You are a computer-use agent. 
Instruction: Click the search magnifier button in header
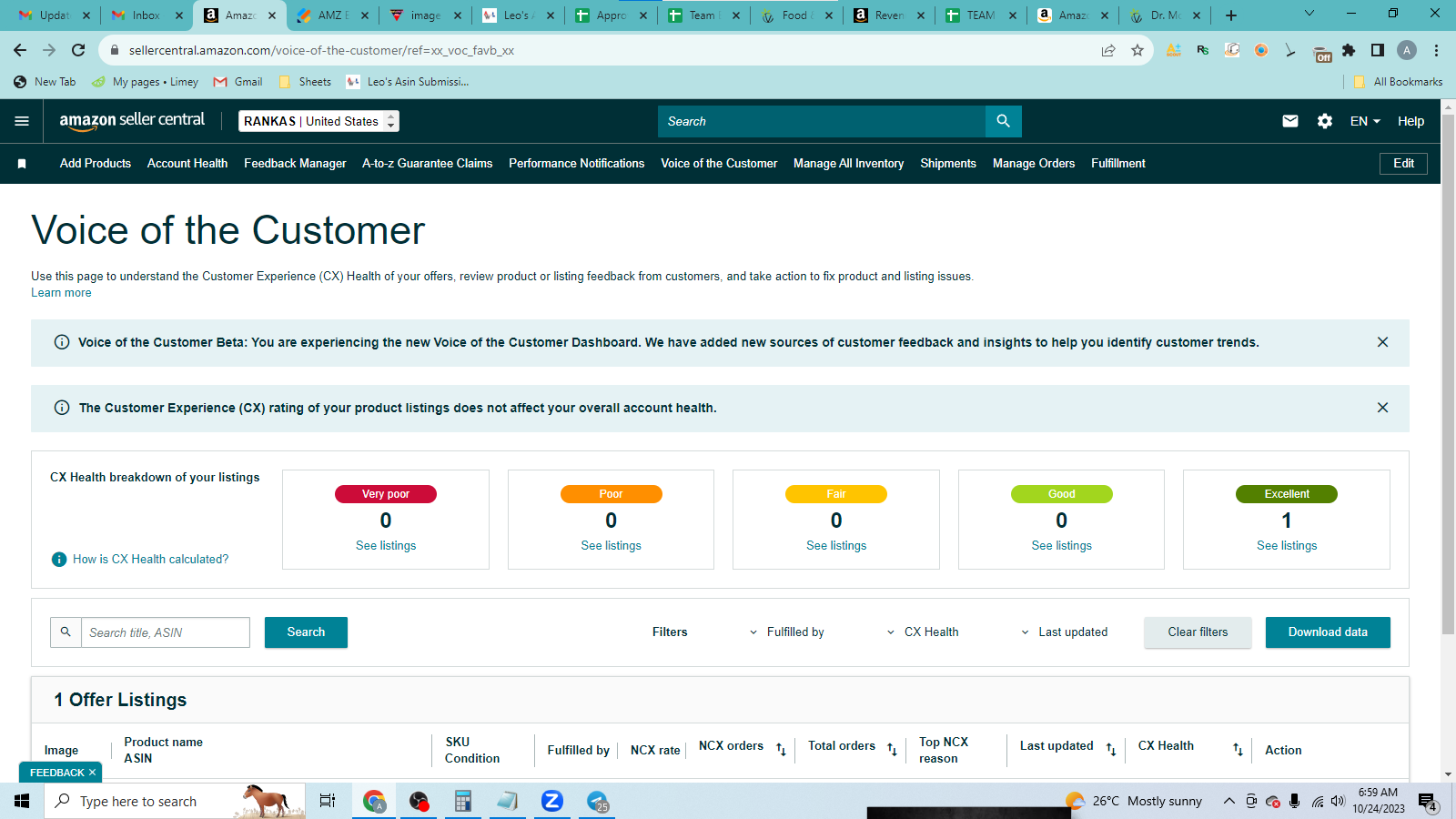1003,121
